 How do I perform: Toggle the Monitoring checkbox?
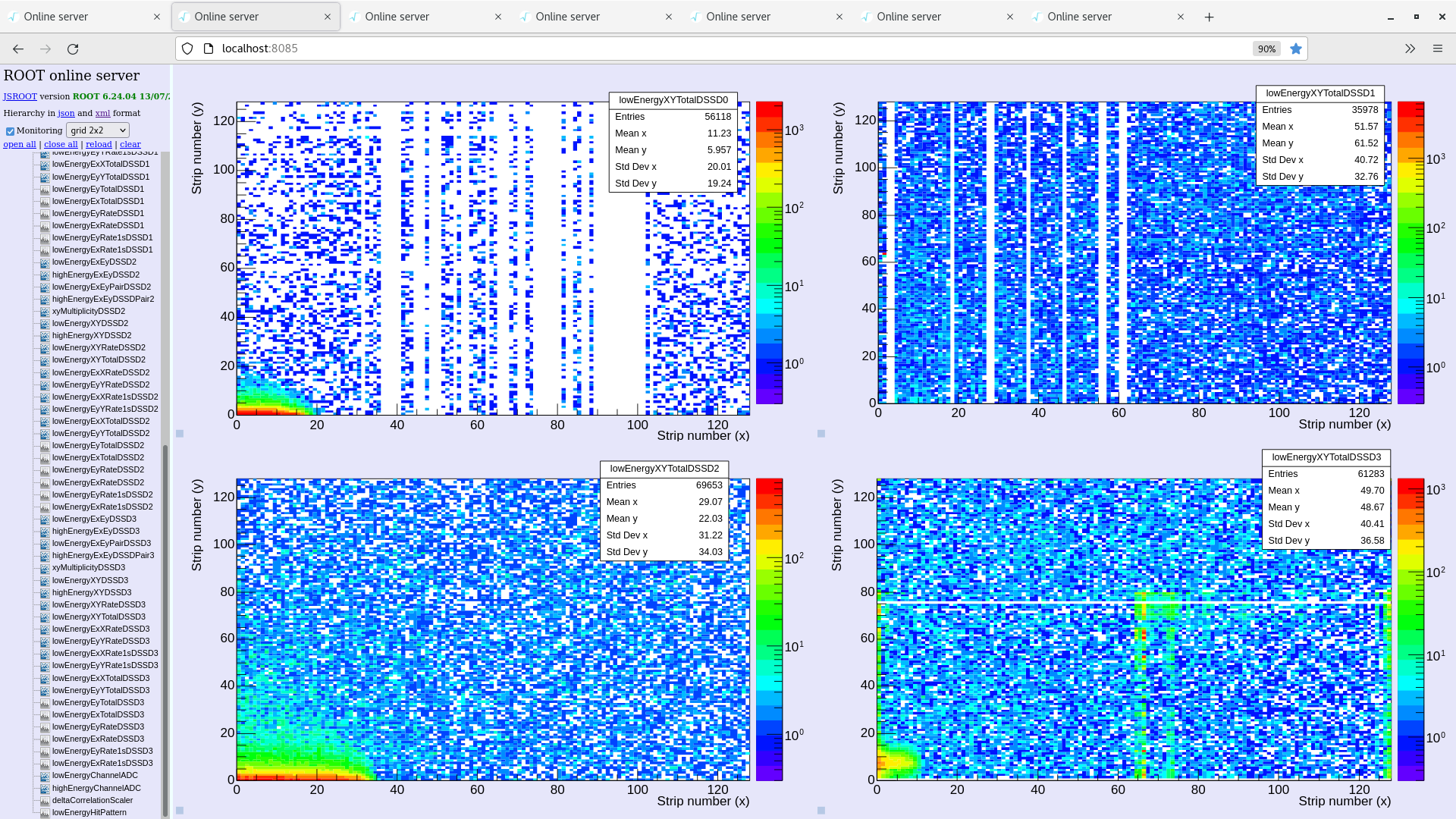11,131
